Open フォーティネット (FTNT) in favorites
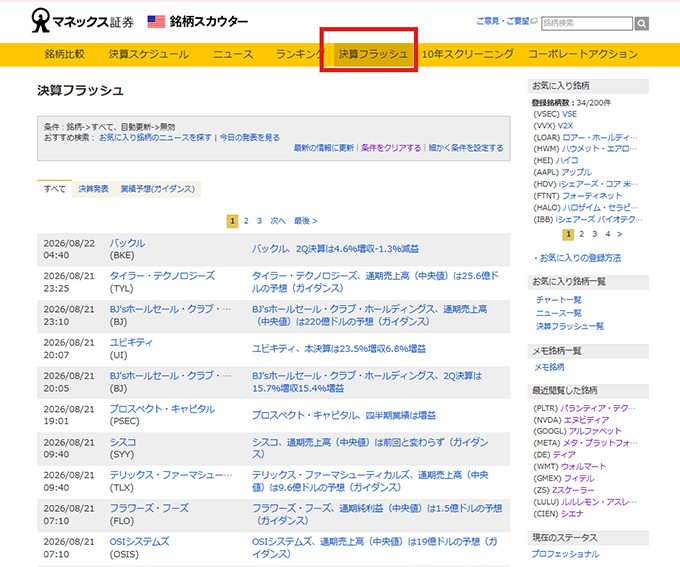This screenshot has width=680, height=567. click(592, 196)
